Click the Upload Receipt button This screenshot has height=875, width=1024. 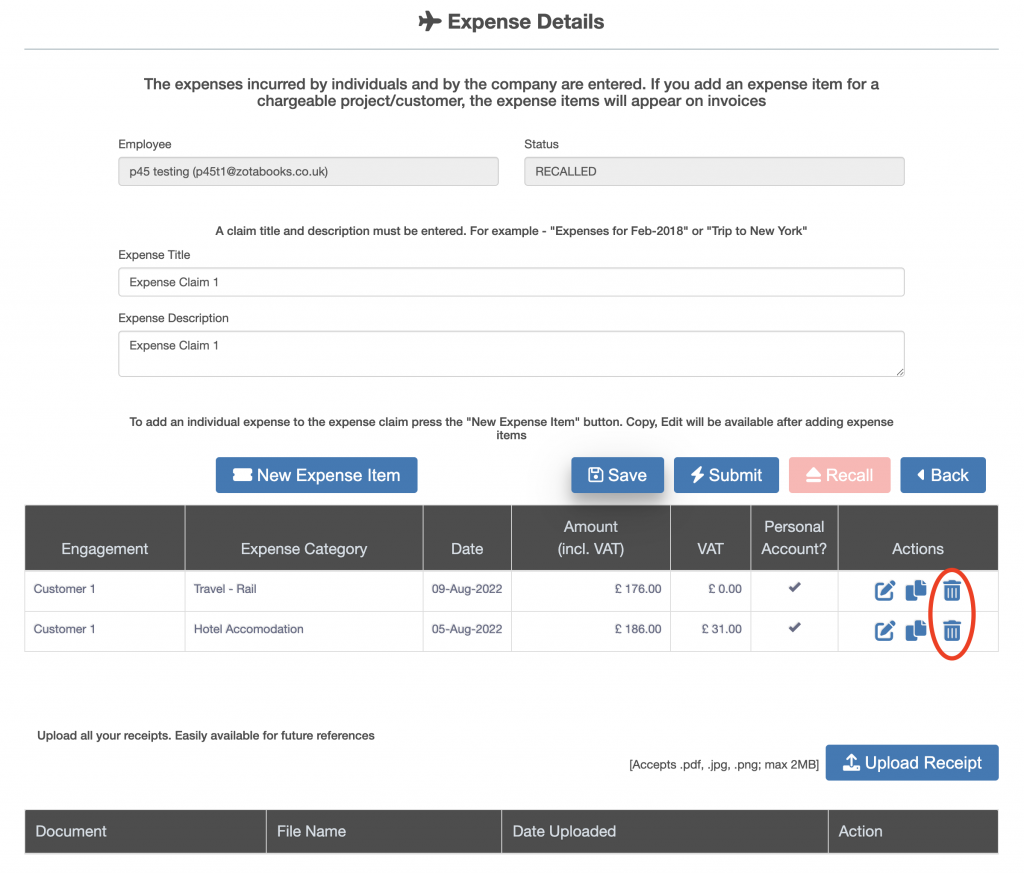911,763
